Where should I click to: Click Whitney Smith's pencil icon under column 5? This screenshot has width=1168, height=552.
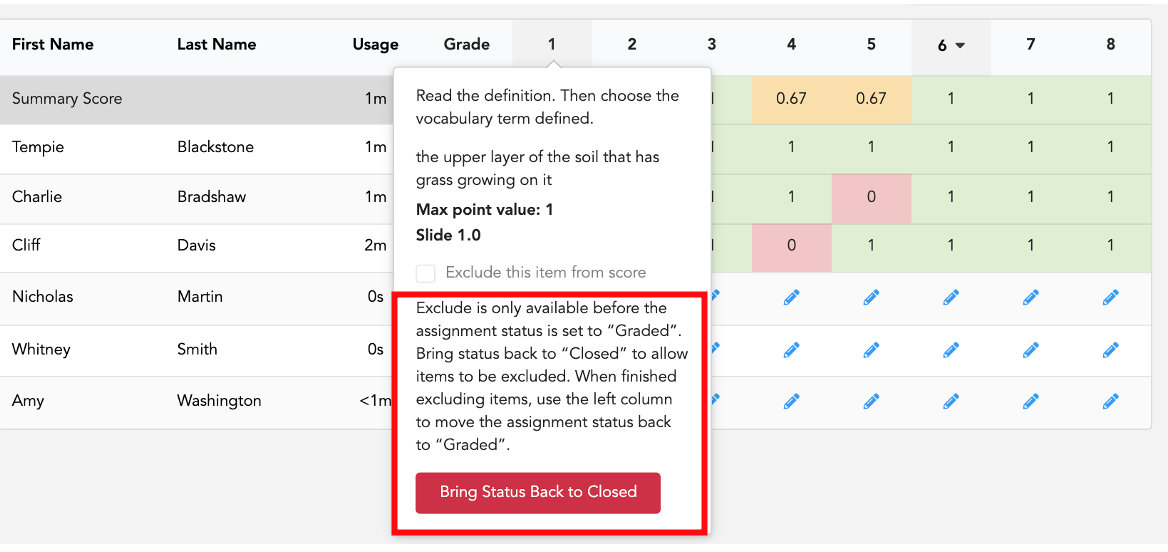(x=871, y=349)
